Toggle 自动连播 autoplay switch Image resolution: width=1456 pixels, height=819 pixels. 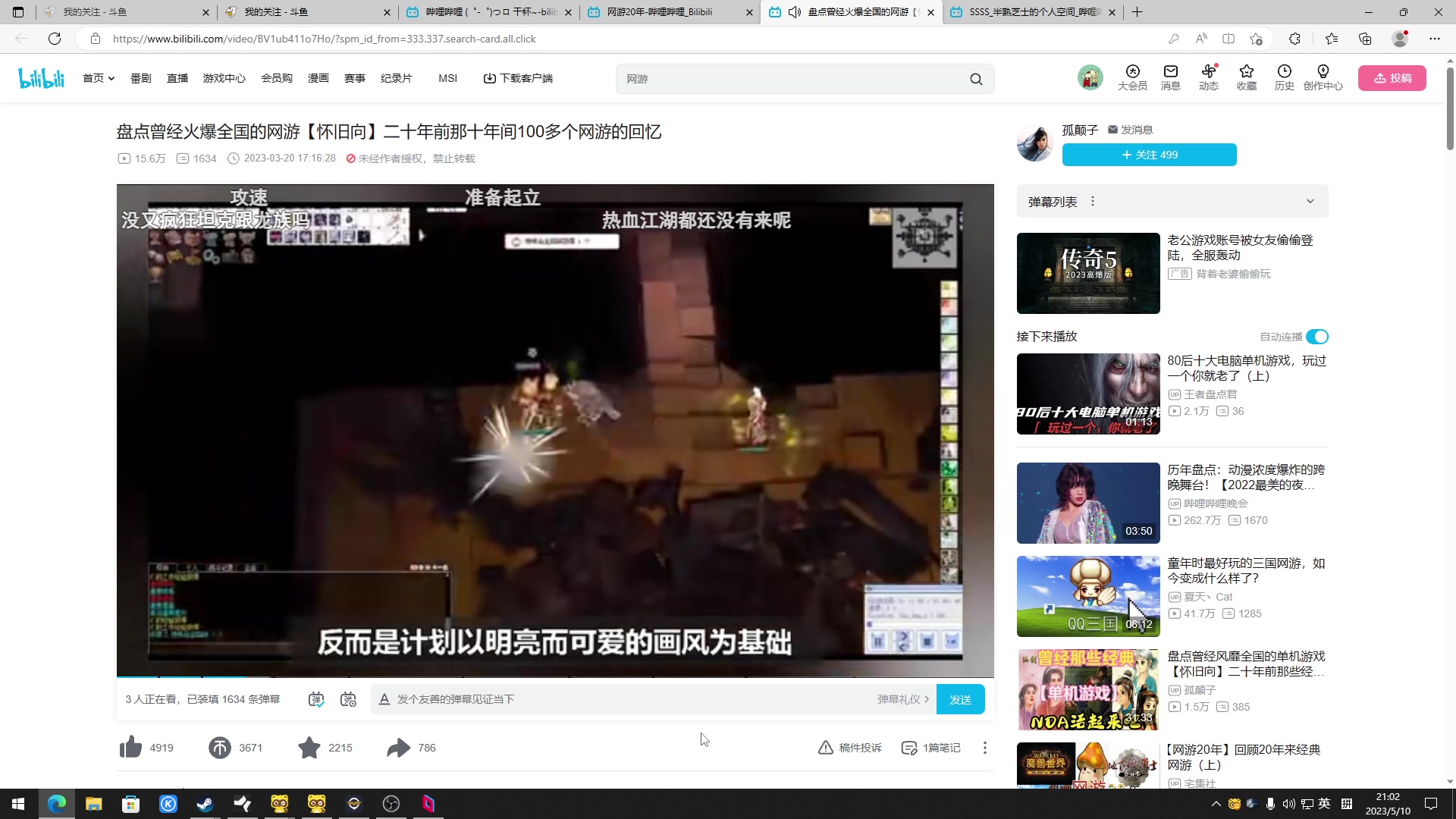pos(1317,337)
